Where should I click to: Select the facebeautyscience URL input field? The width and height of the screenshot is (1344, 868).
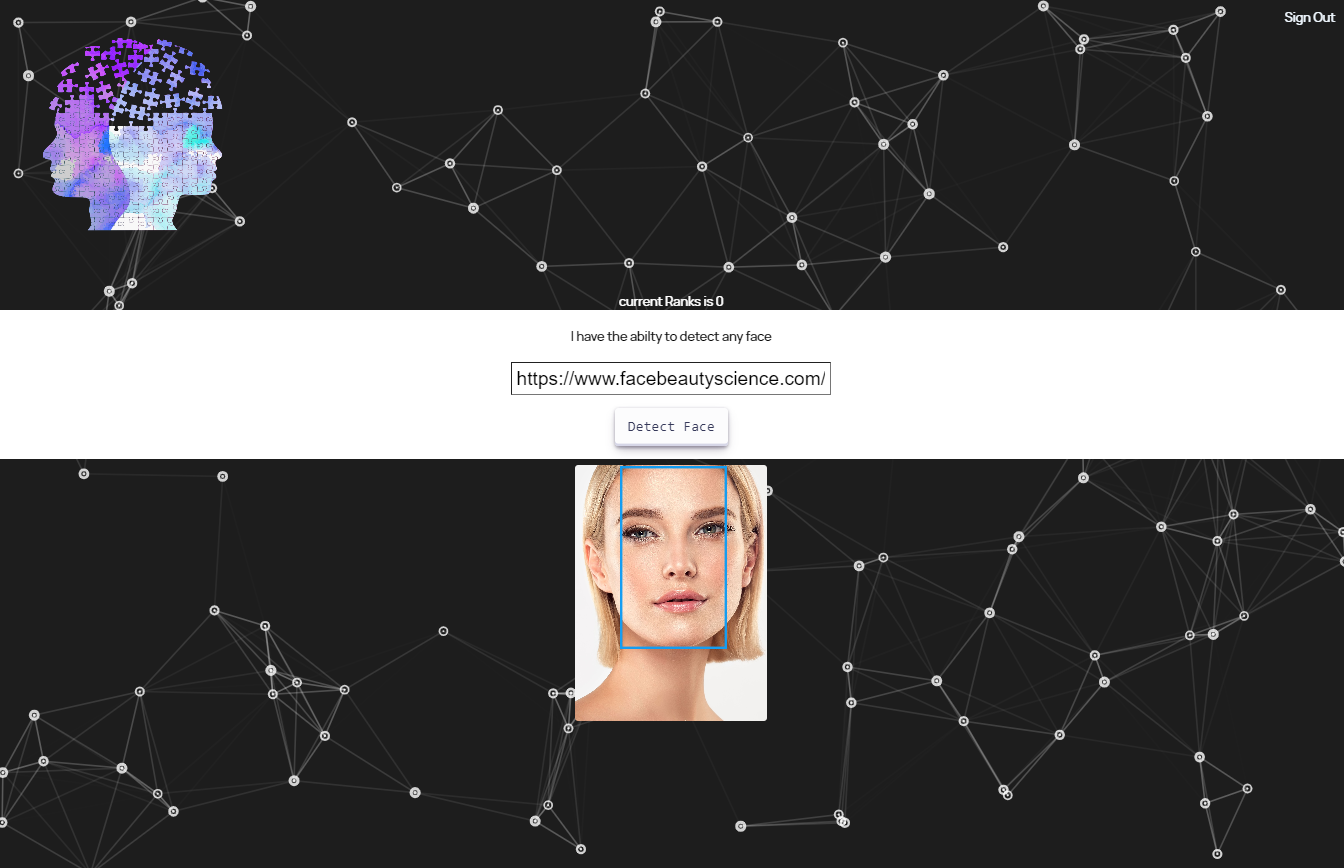point(670,378)
